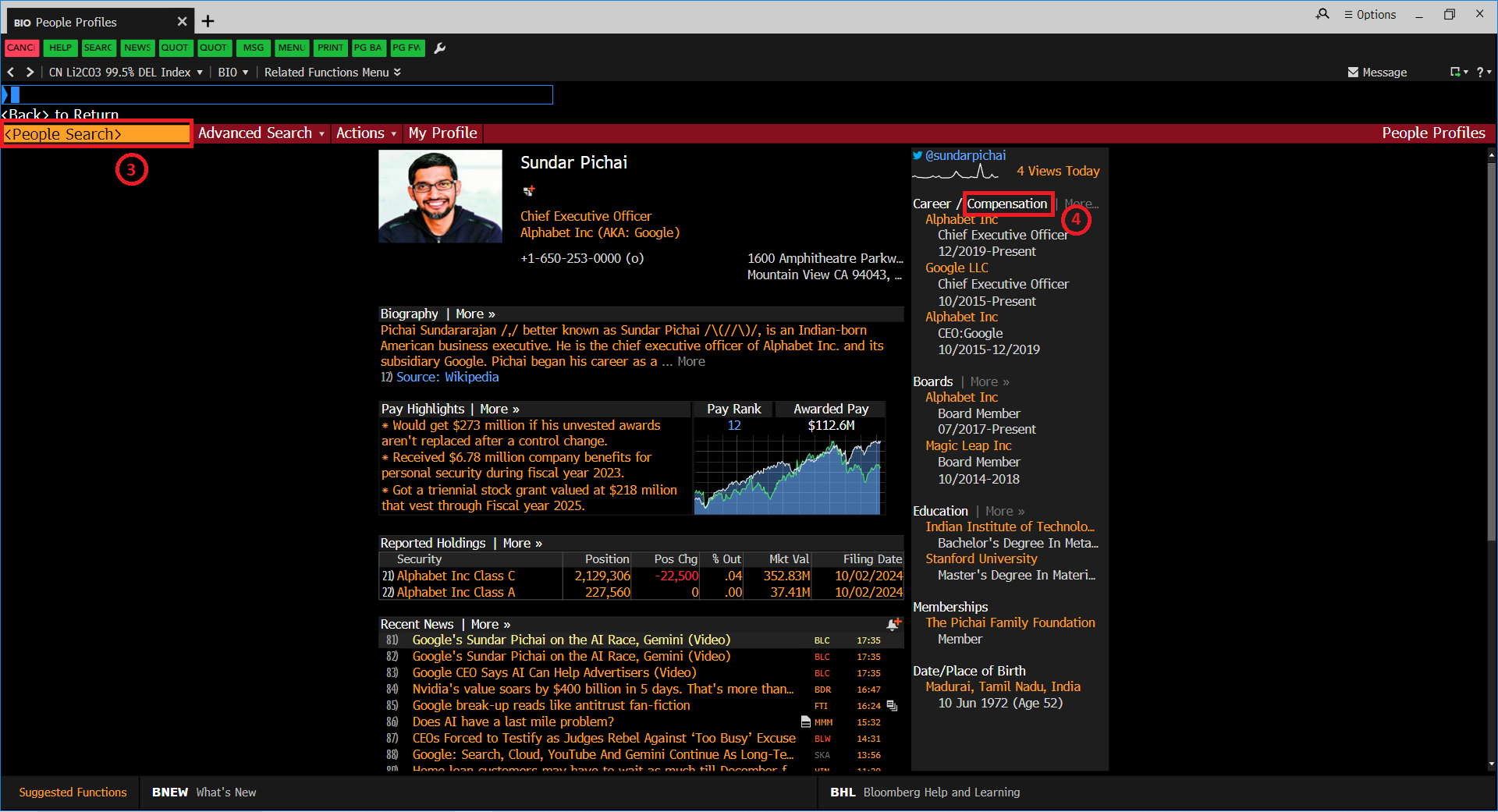Expand Reported Holdings via its More link
This screenshot has height=812, width=1498.
click(522, 543)
